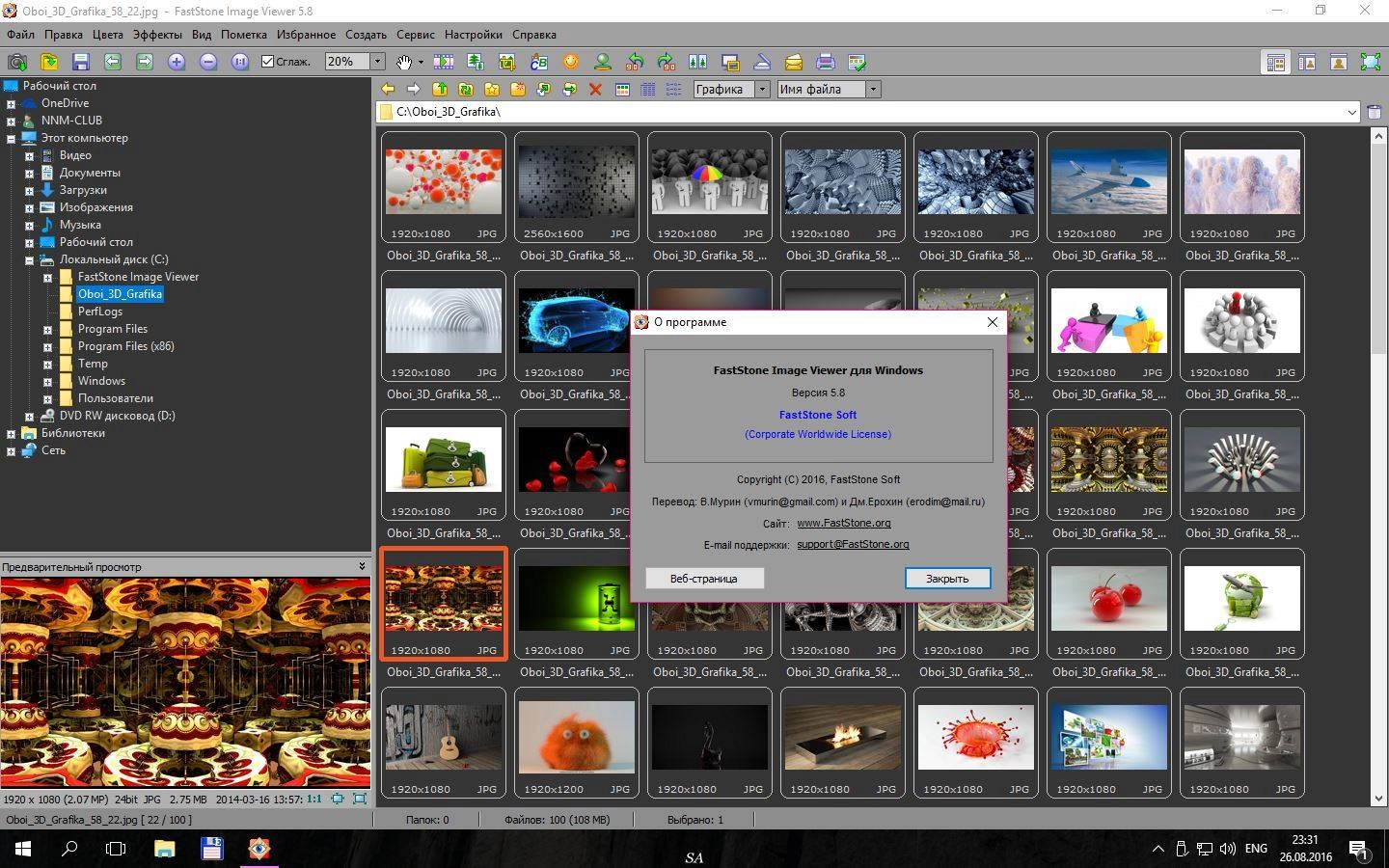The width and height of the screenshot is (1389, 868).
Task: Switch to details view icon
Action: point(648,89)
